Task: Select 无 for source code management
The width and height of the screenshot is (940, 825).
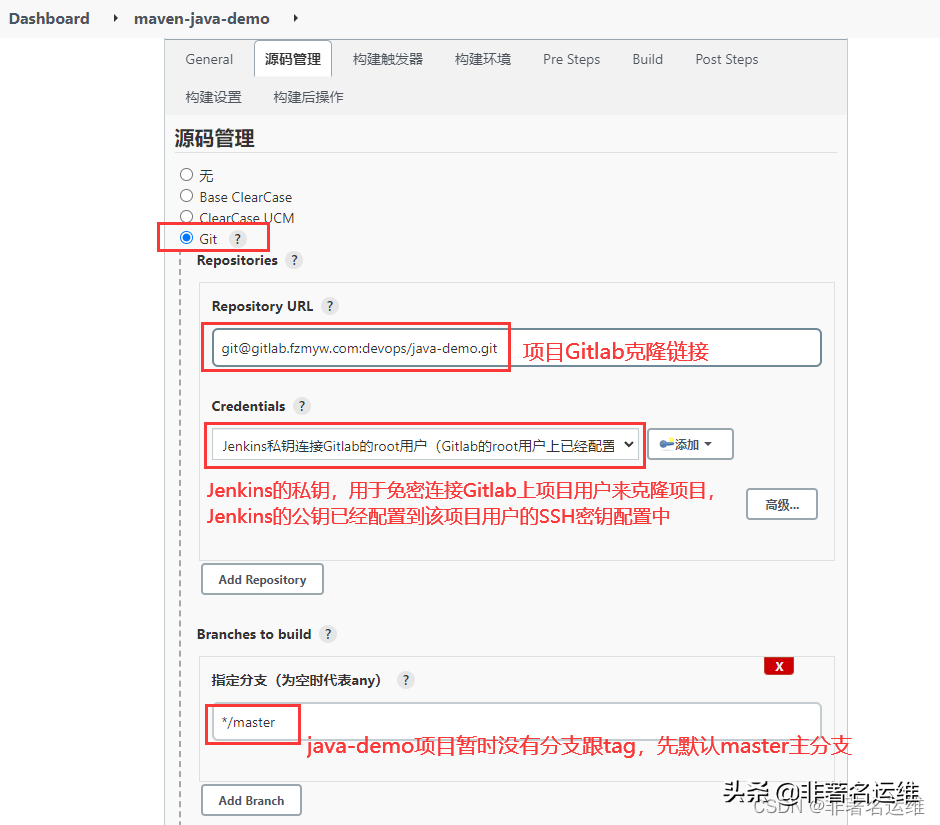Action: click(186, 175)
